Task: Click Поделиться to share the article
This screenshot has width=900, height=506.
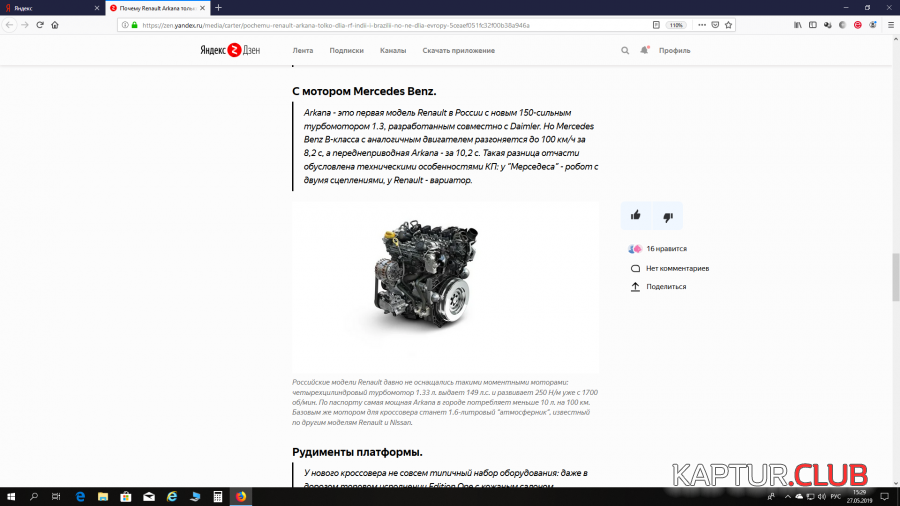Action: pyautogui.click(x=665, y=287)
